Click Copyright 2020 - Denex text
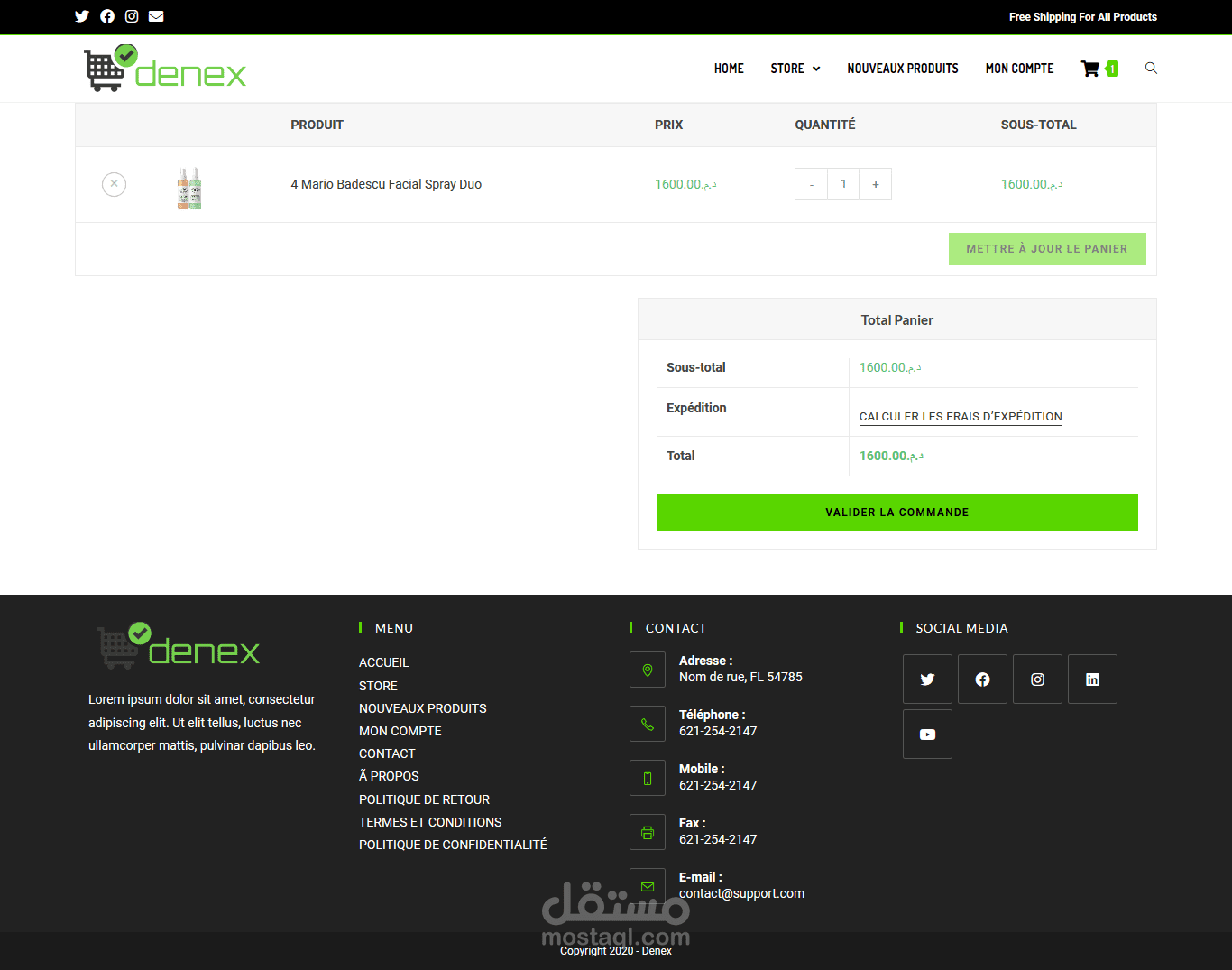This screenshot has height=970, width=1232. pyautogui.click(x=616, y=951)
